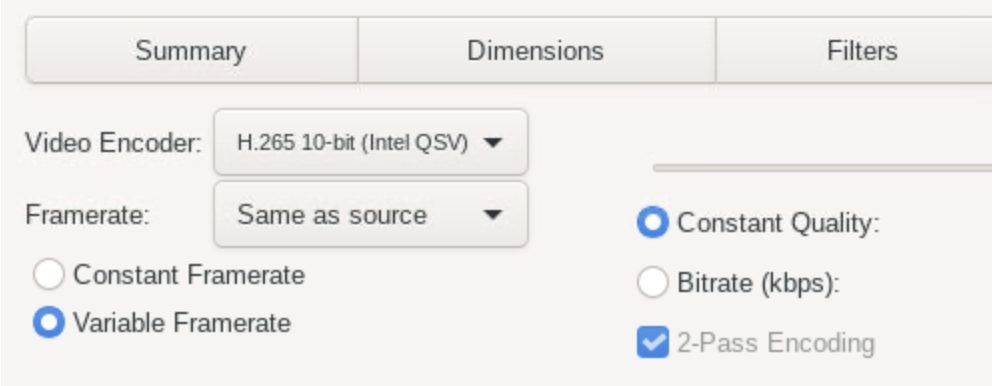Click the arrow beside H.265 10-bit (Intel QSV)
The height and width of the screenshot is (386, 992).
(492, 143)
